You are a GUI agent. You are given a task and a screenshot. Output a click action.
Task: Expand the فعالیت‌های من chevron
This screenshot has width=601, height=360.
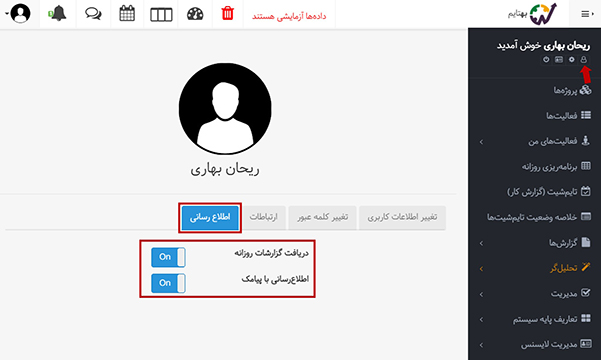point(481,142)
